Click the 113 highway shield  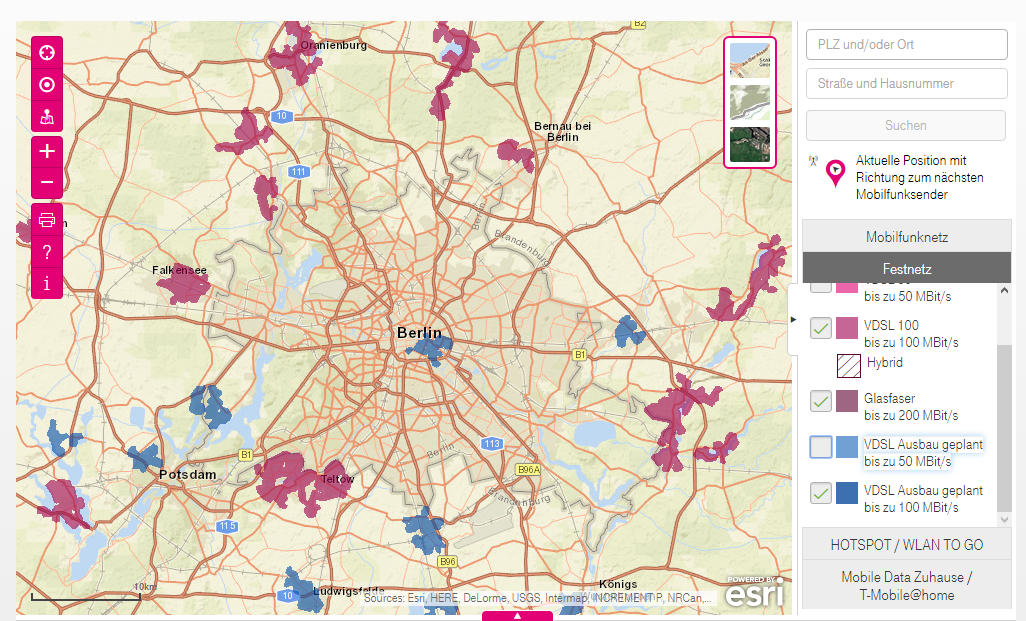coord(492,444)
